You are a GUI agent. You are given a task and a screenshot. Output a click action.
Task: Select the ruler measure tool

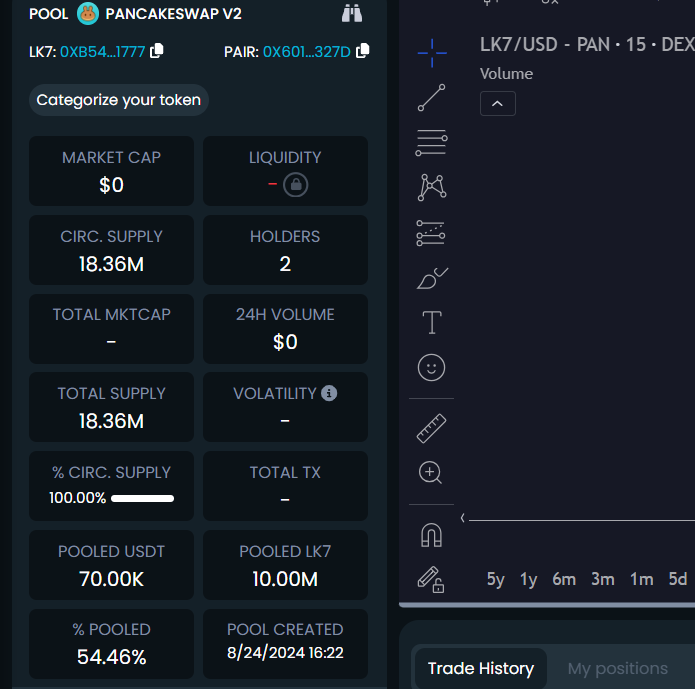(431, 428)
